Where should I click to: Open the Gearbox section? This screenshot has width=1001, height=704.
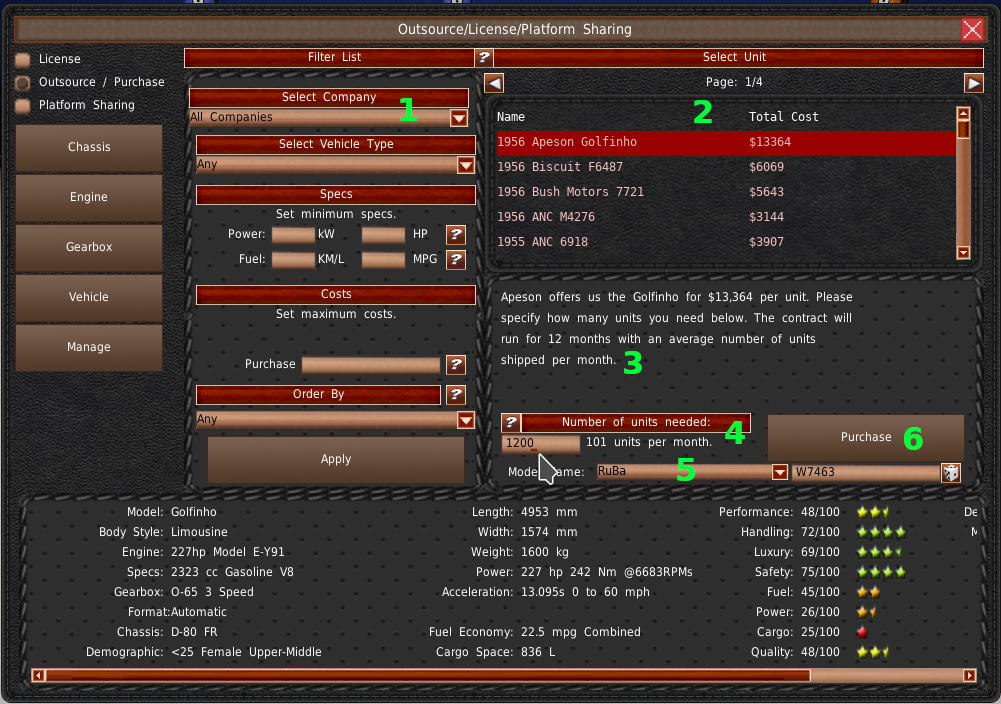tap(89, 248)
